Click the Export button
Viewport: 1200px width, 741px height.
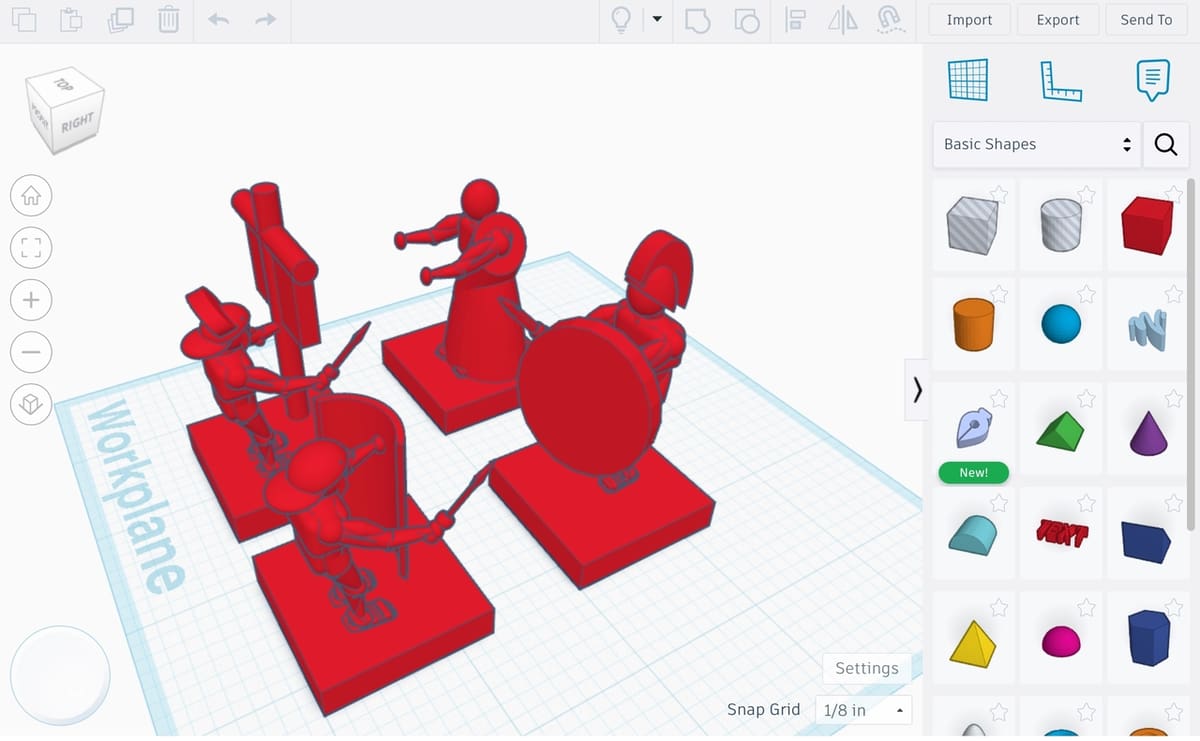tap(1057, 20)
